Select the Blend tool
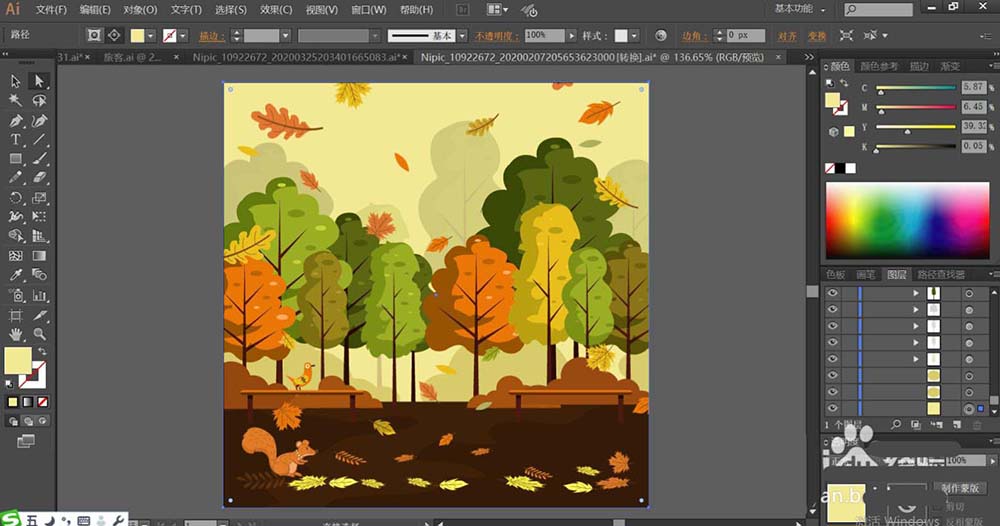1000x526 pixels. [39, 275]
